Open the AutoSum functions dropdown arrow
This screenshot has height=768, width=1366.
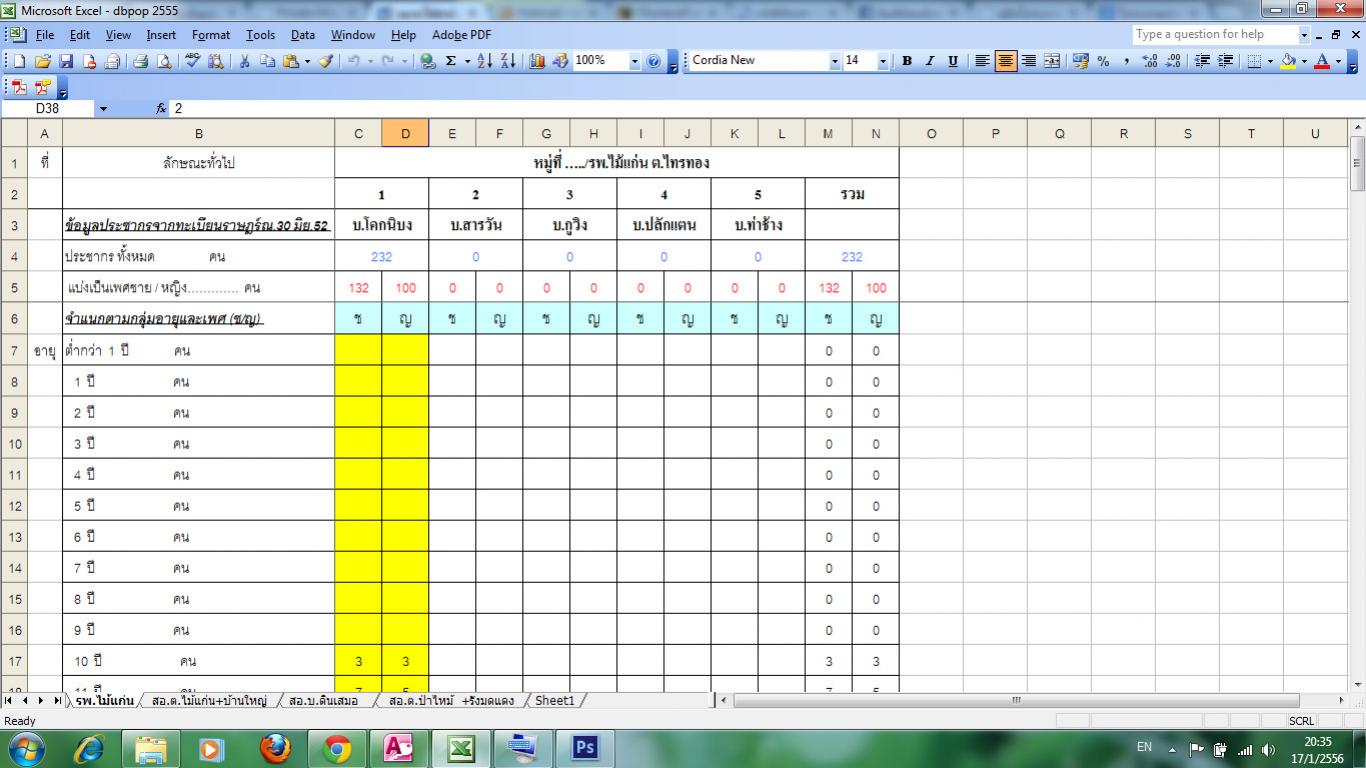point(467,61)
